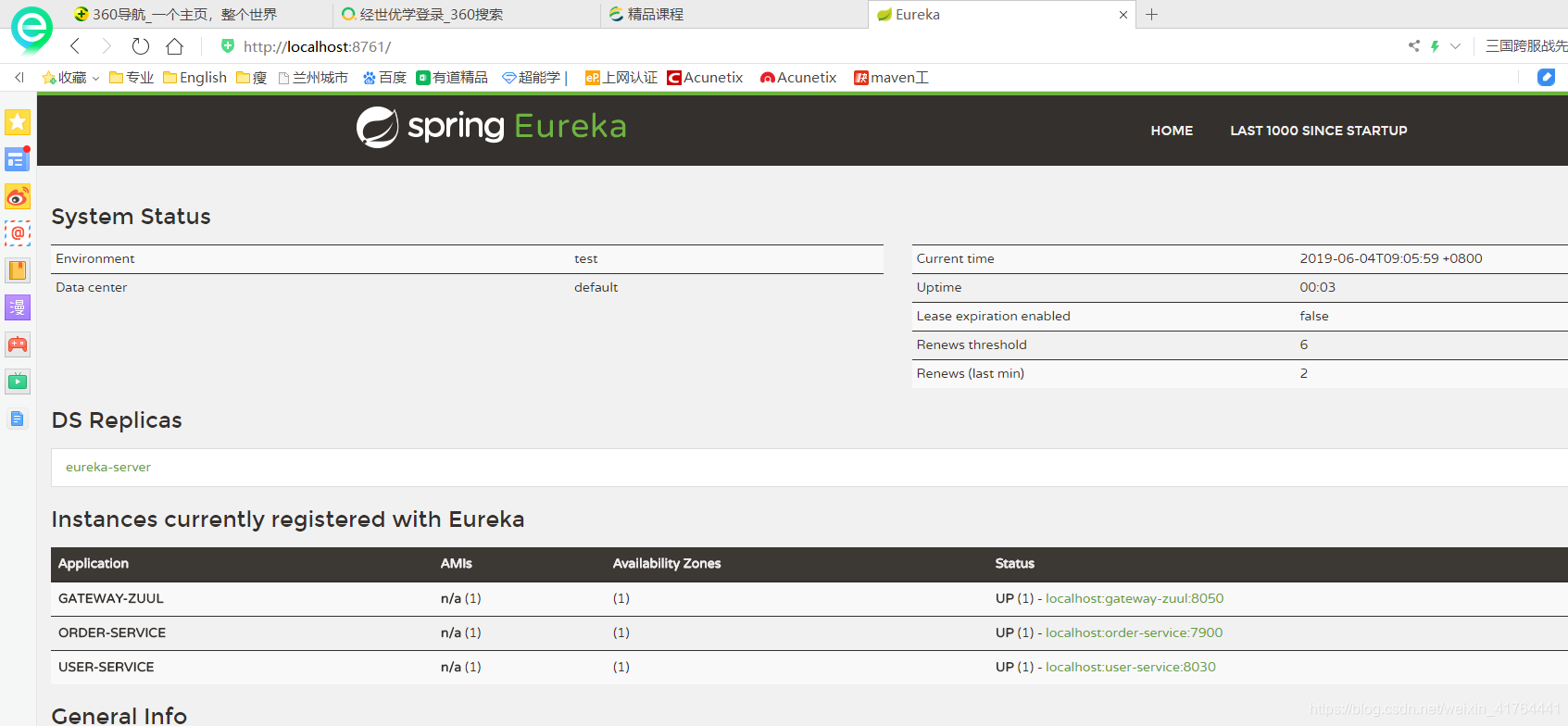Image resolution: width=1568 pixels, height=726 pixels.
Task: Click the Spring Eureka logo
Action: [492, 127]
